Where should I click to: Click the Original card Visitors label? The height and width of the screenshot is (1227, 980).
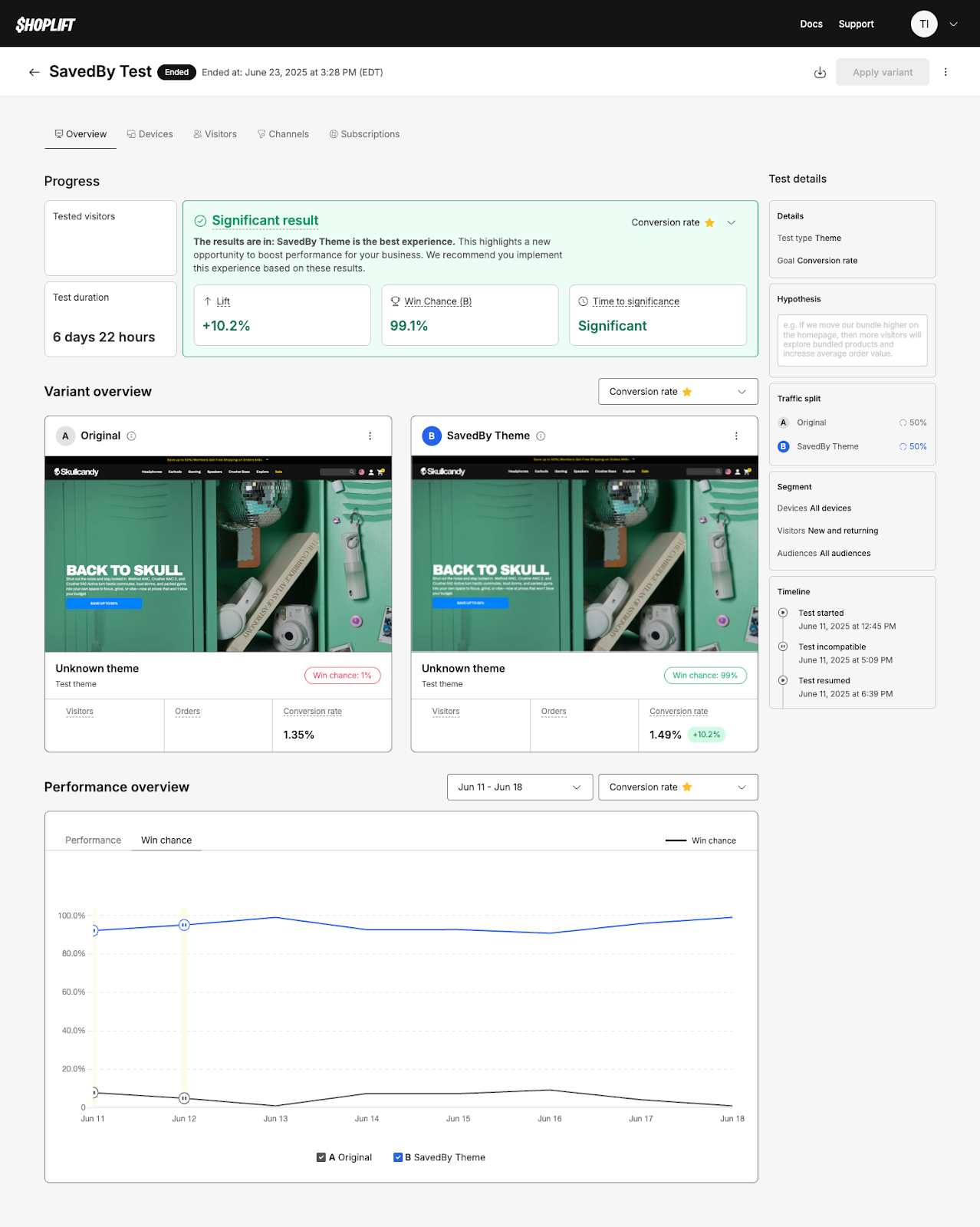[80, 712]
